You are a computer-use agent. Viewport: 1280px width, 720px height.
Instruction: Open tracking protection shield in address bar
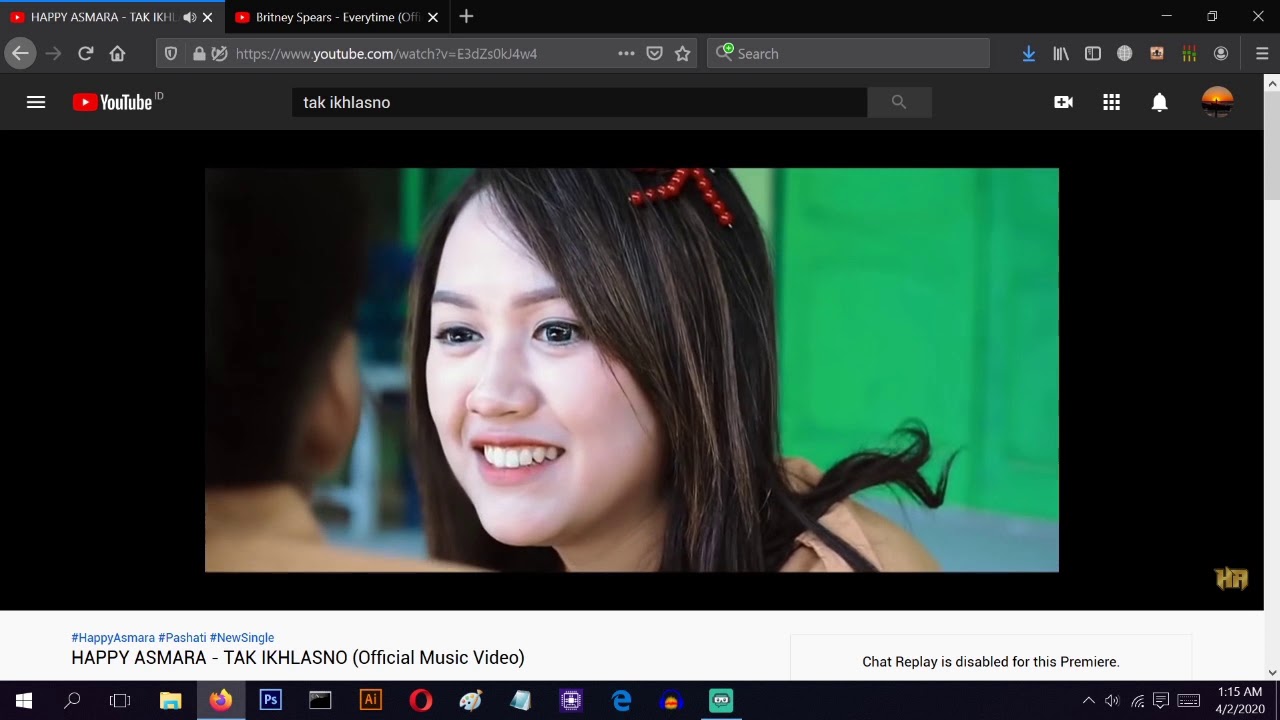coord(171,54)
